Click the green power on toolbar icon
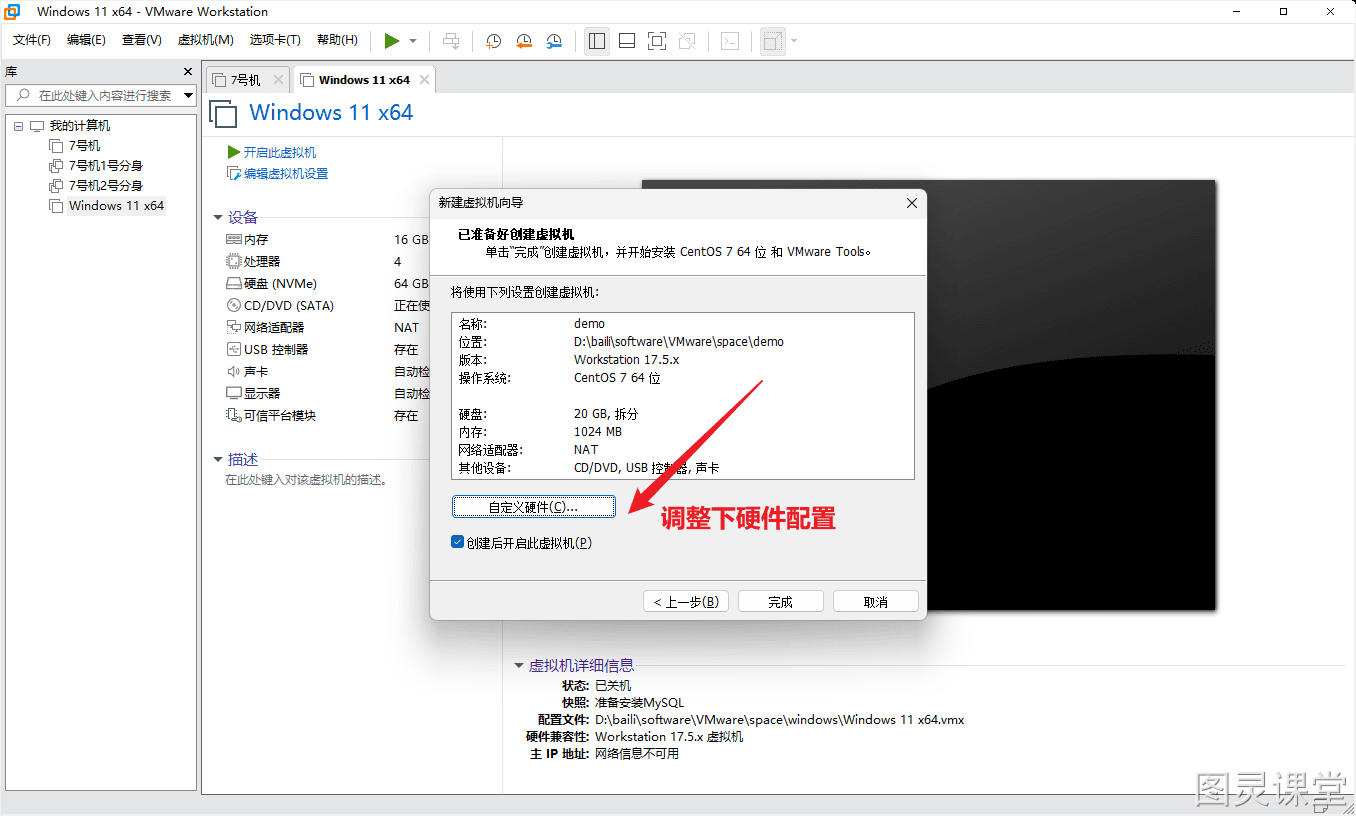Viewport: 1356px width, 816px height. click(x=392, y=41)
